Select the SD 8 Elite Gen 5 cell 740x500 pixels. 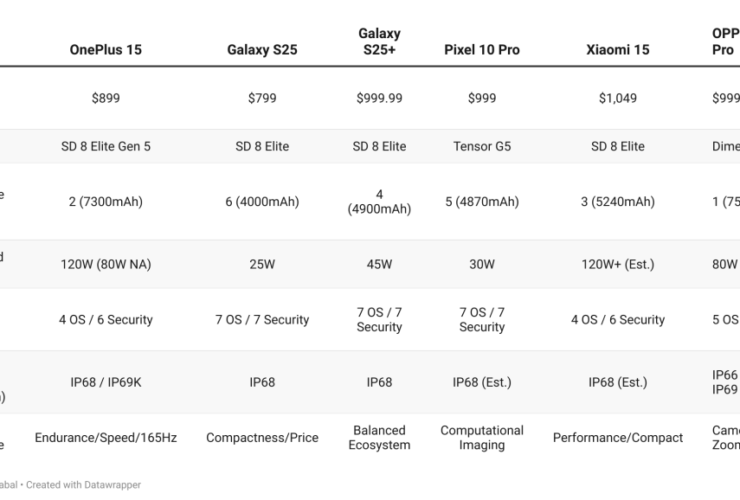(105, 146)
